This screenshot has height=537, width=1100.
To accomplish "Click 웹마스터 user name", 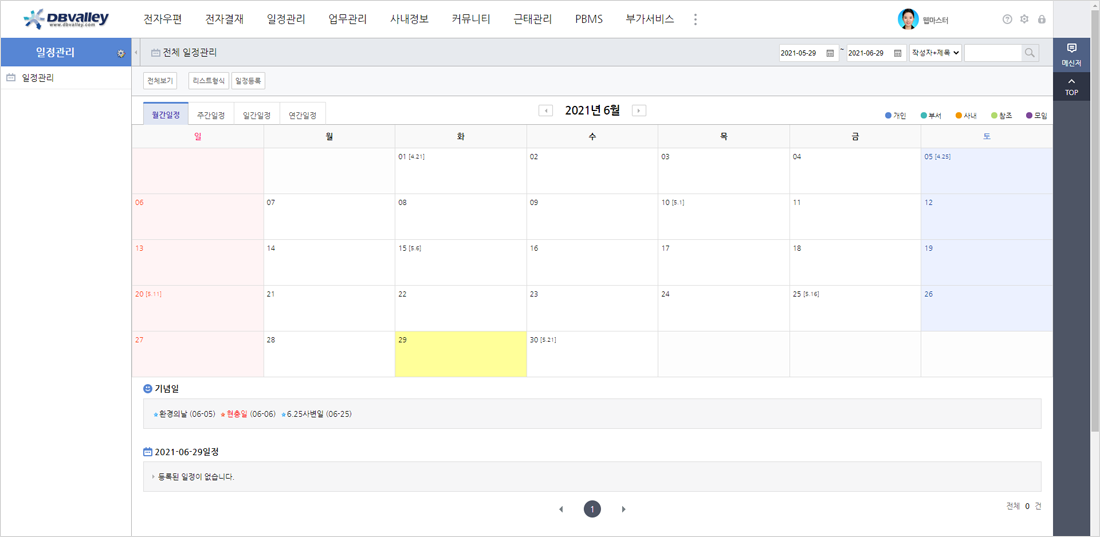I will point(937,20).
